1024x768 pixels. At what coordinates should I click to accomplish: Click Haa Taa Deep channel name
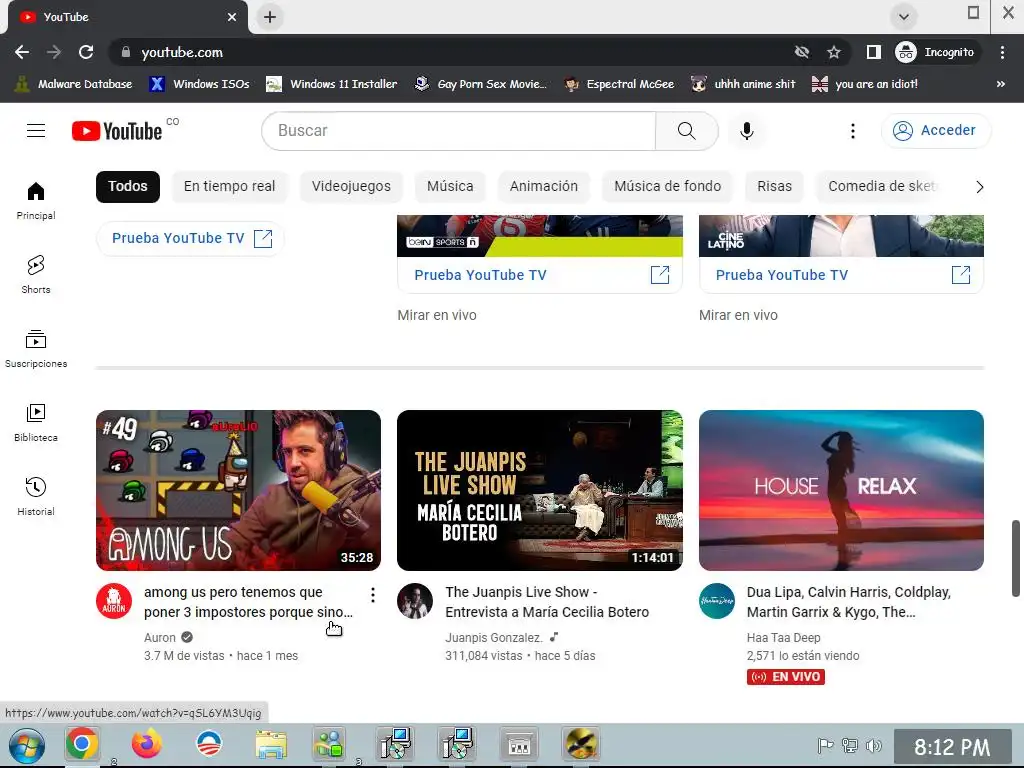(784, 637)
